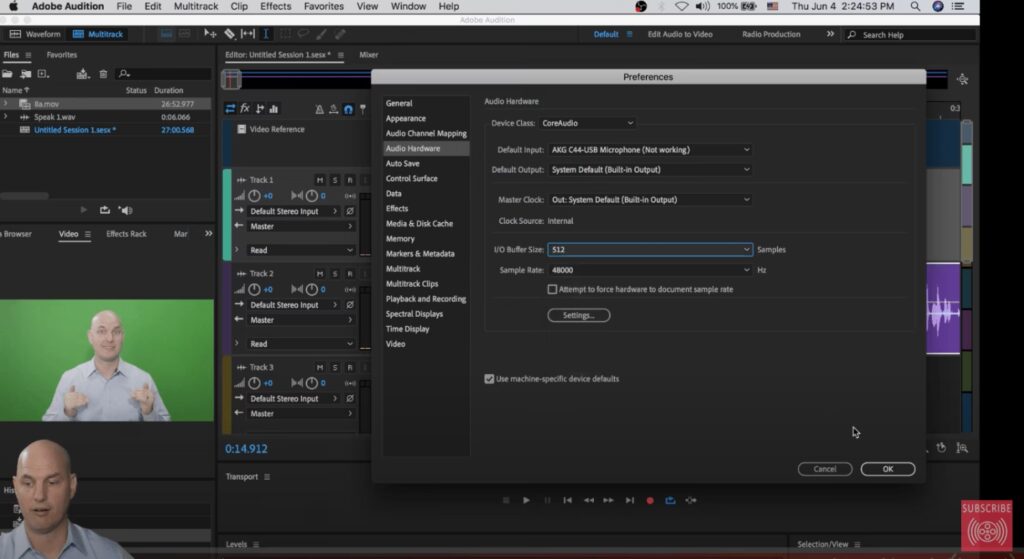This screenshot has height=559, width=1024.
Task: Uncheck 'Use machine-specific device defaults'
Action: (489, 379)
